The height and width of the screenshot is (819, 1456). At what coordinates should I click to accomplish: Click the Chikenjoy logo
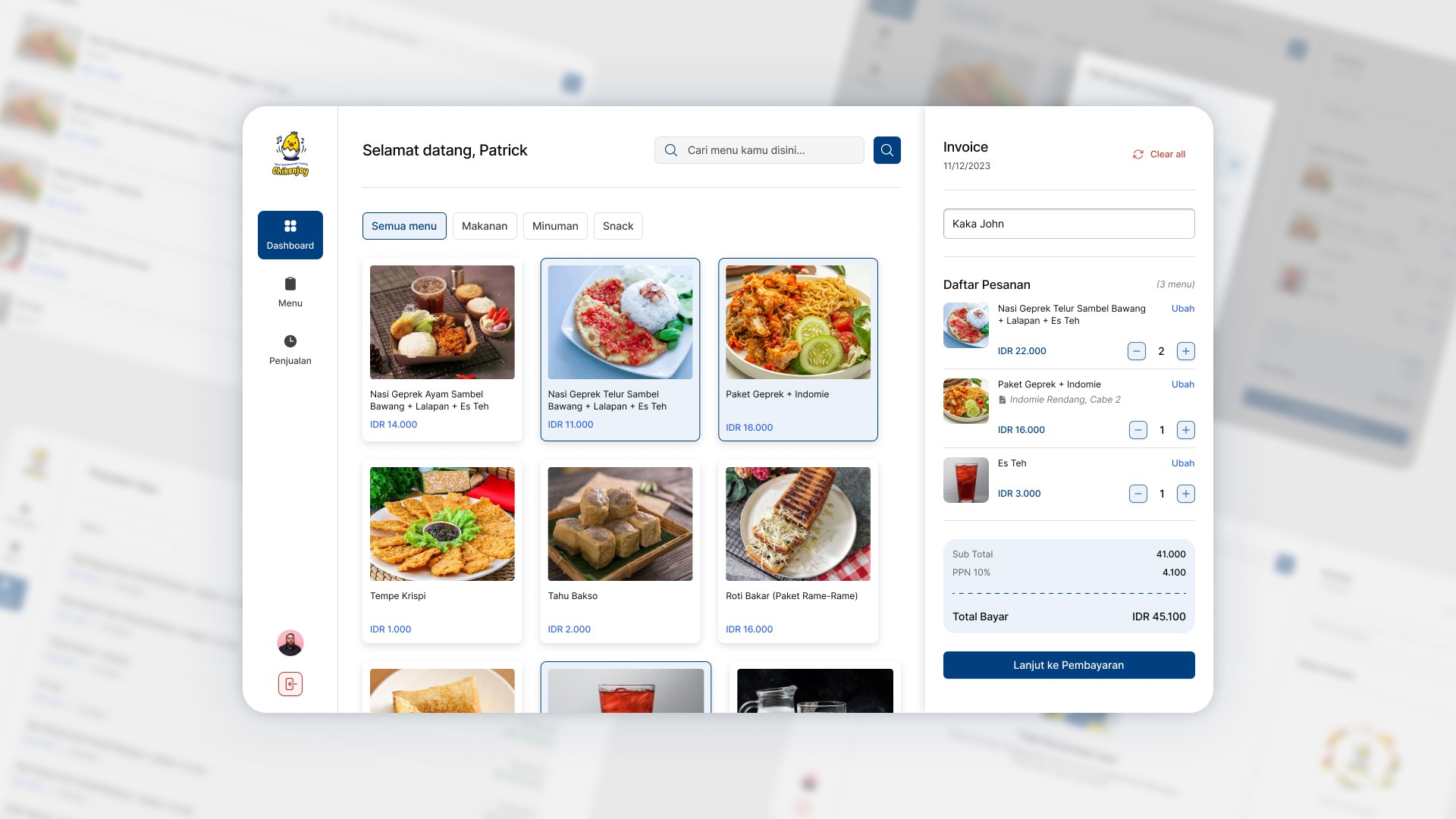[x=290, y=154]
